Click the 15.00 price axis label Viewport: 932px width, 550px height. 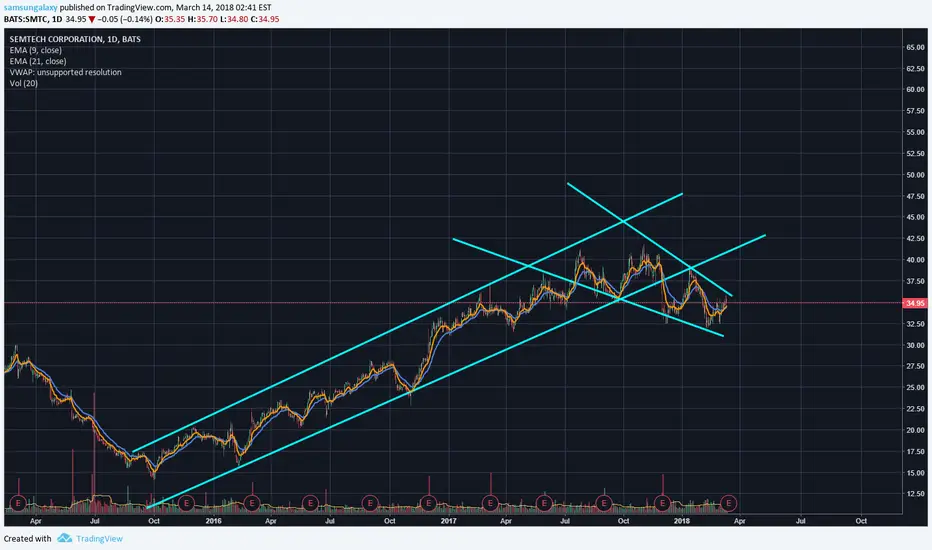[x=915, y=473]
